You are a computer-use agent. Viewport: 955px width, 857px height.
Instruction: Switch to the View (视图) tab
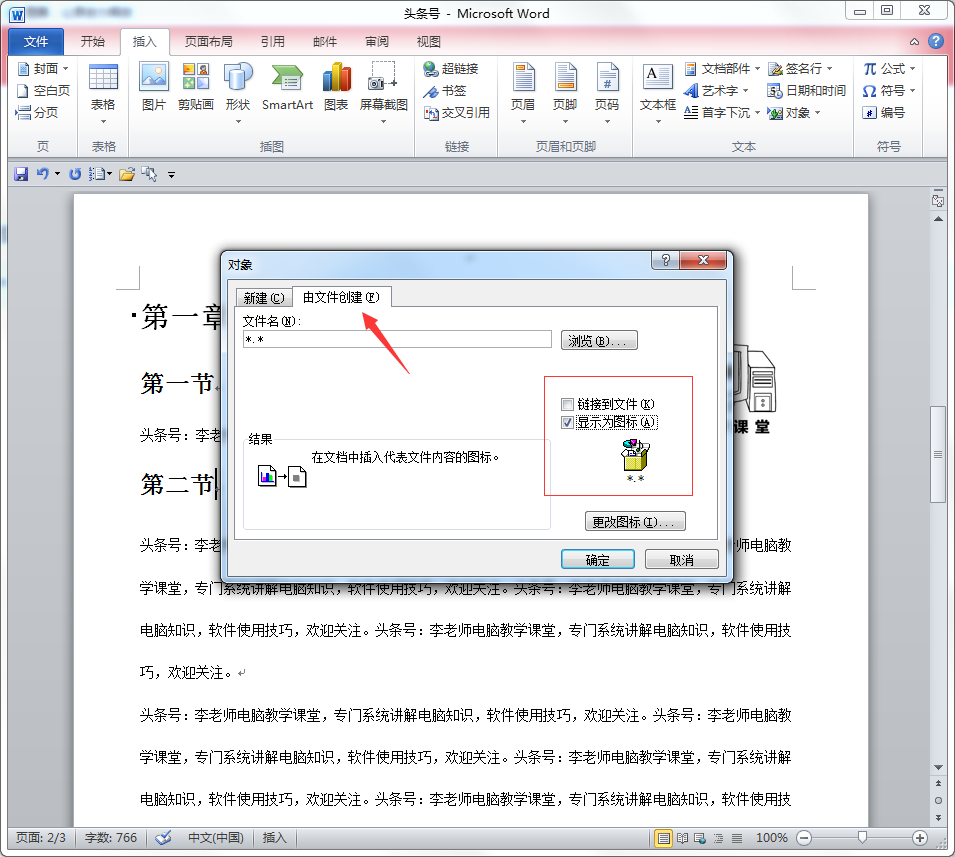coord(428,41)
